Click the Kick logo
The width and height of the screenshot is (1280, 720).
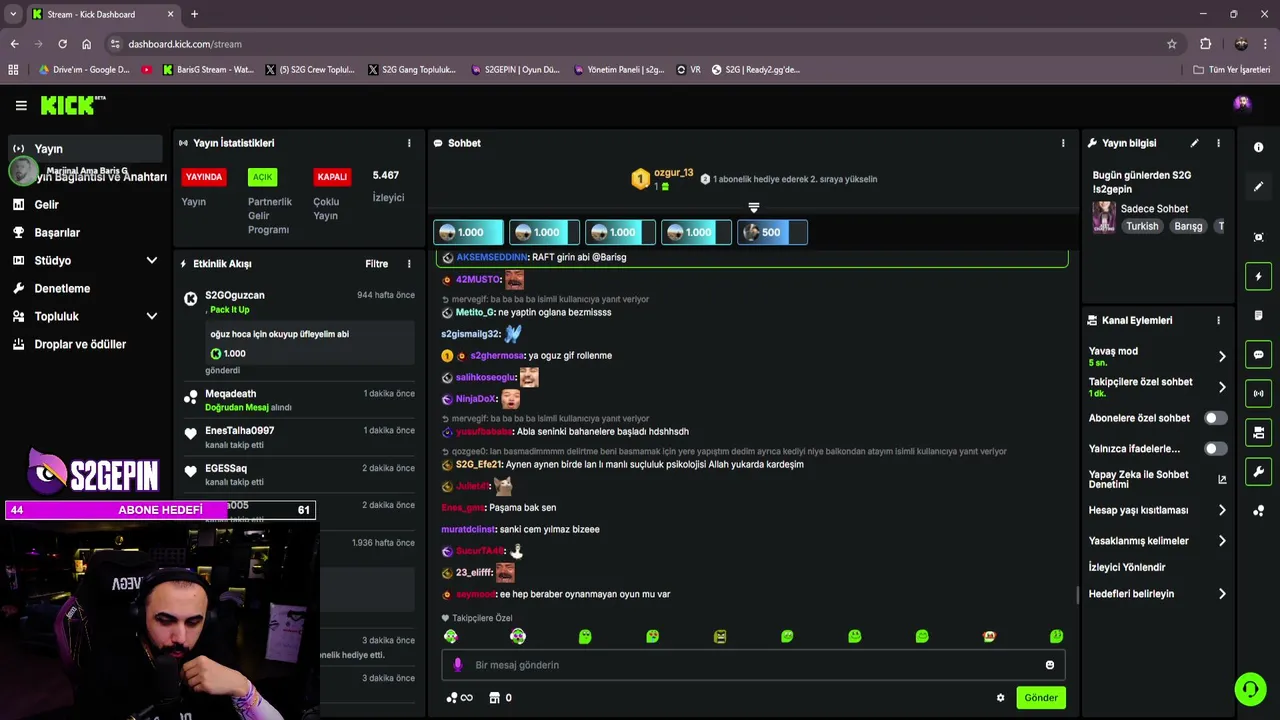coord(72,105)
